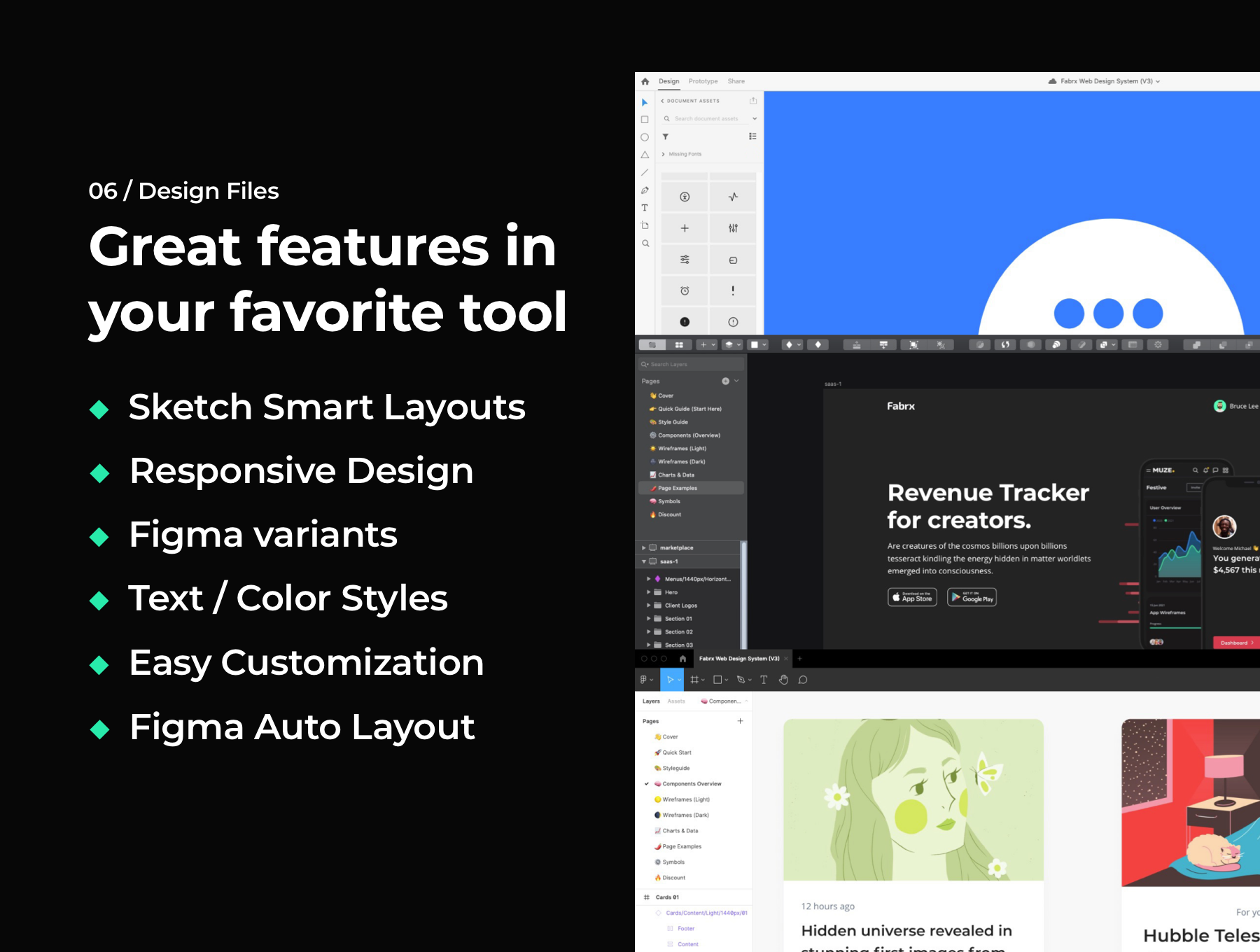Expand the Missing Fonts section
The width and height of the screenshot is (1260, 952).
coord(664,154)
